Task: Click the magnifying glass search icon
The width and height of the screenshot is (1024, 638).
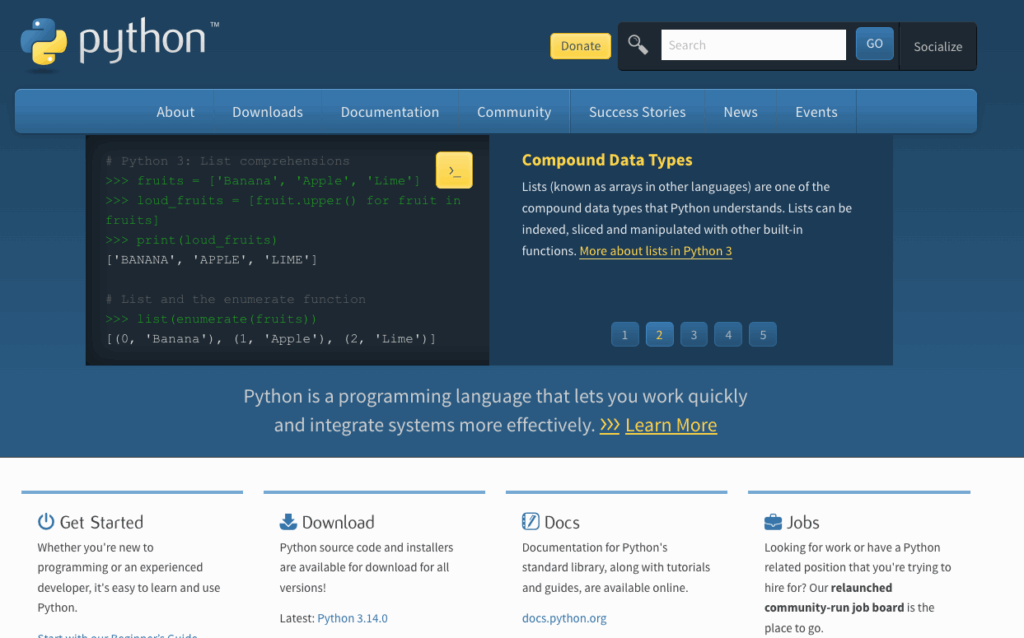Action: [637, 44]
